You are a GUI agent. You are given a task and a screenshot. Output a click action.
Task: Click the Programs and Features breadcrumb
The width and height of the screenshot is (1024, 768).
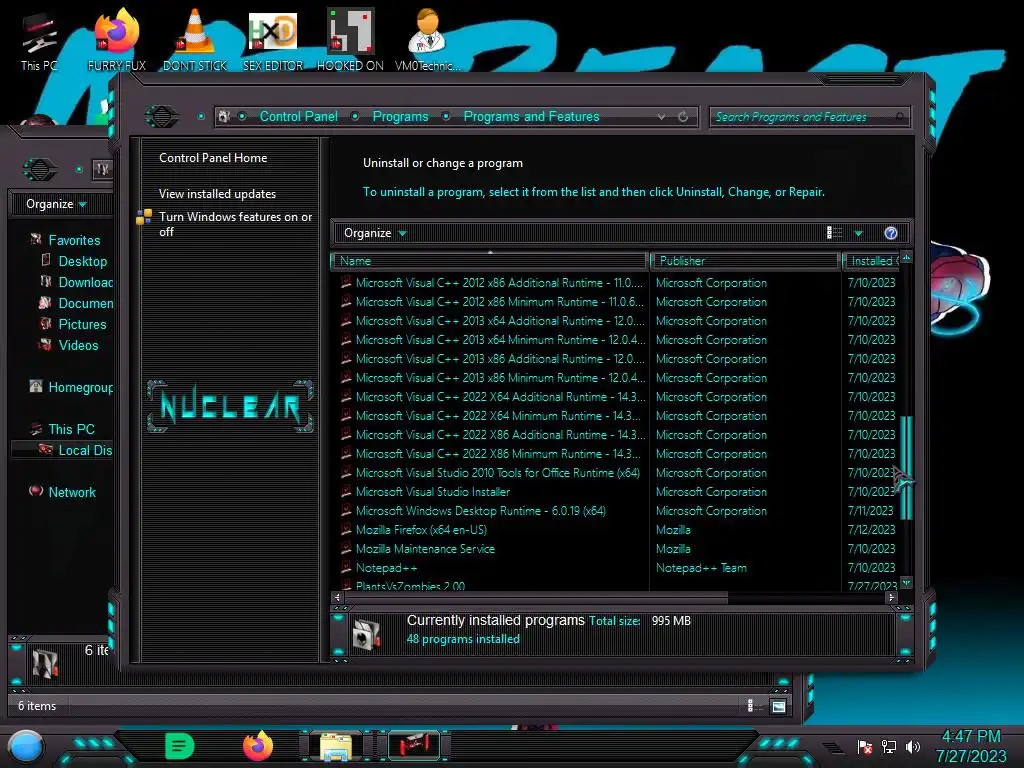tap(531, 116)
